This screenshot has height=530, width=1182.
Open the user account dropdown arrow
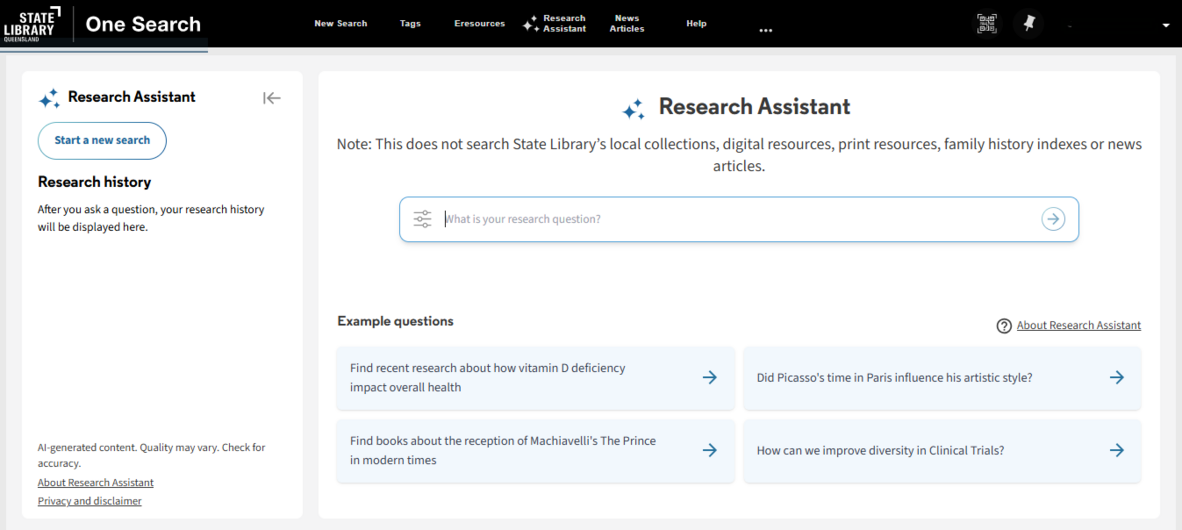1166,25
